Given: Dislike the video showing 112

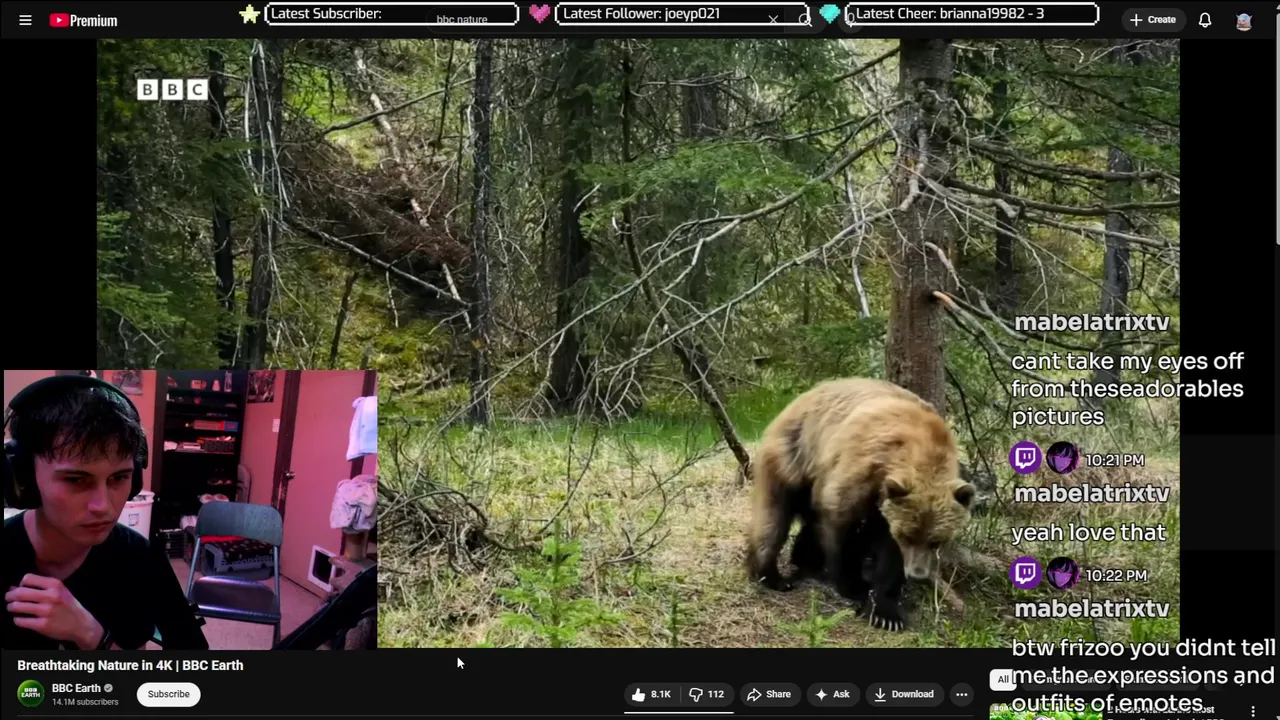Looking at the screenshot, I should (x=706, y=694).
